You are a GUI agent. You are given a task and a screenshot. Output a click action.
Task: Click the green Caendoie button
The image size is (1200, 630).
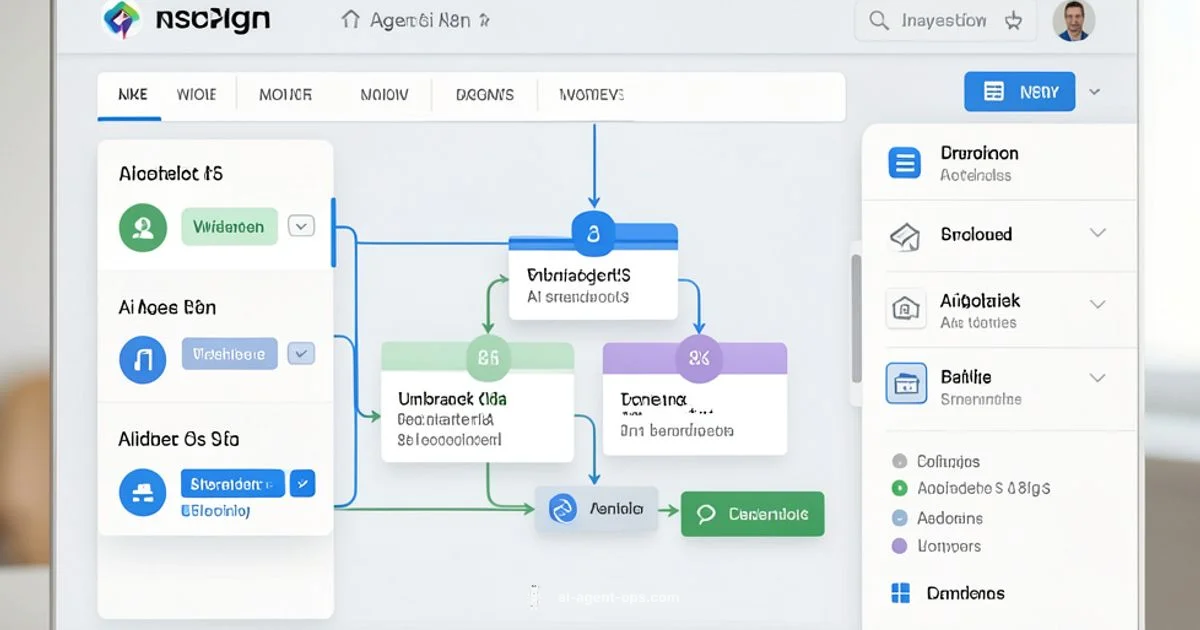pos(752,514)
